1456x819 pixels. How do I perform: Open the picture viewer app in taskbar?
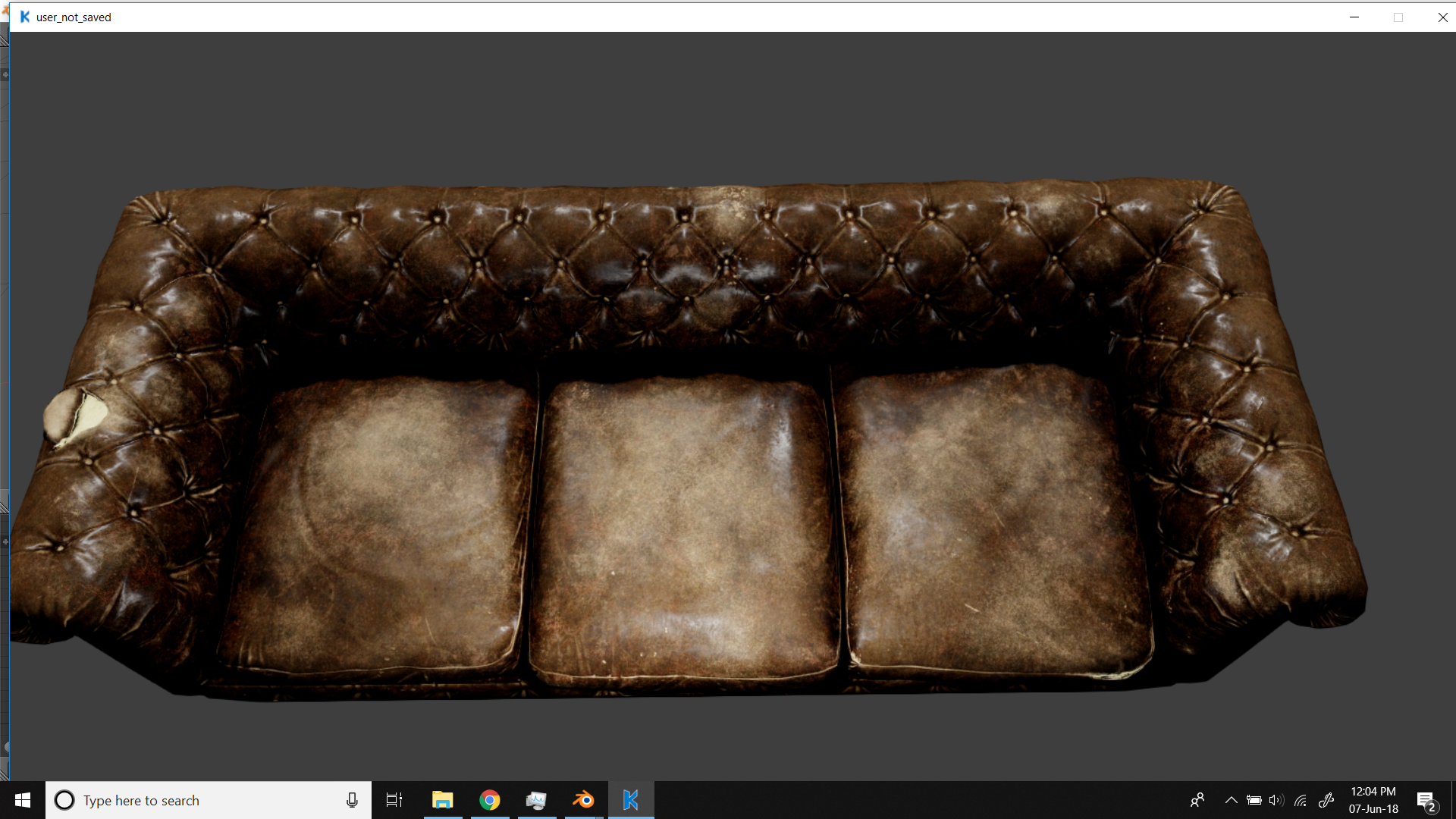[537, 800]
